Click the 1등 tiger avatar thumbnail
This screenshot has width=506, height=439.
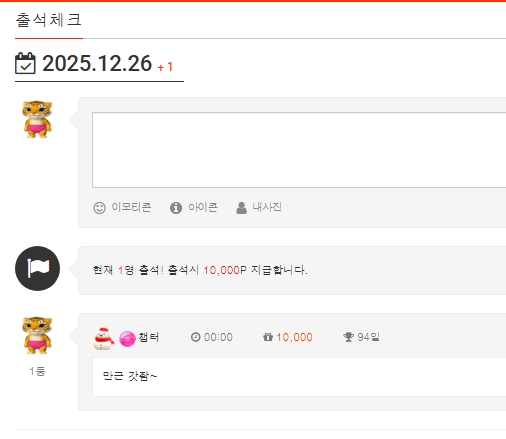[x=37, y=335]
